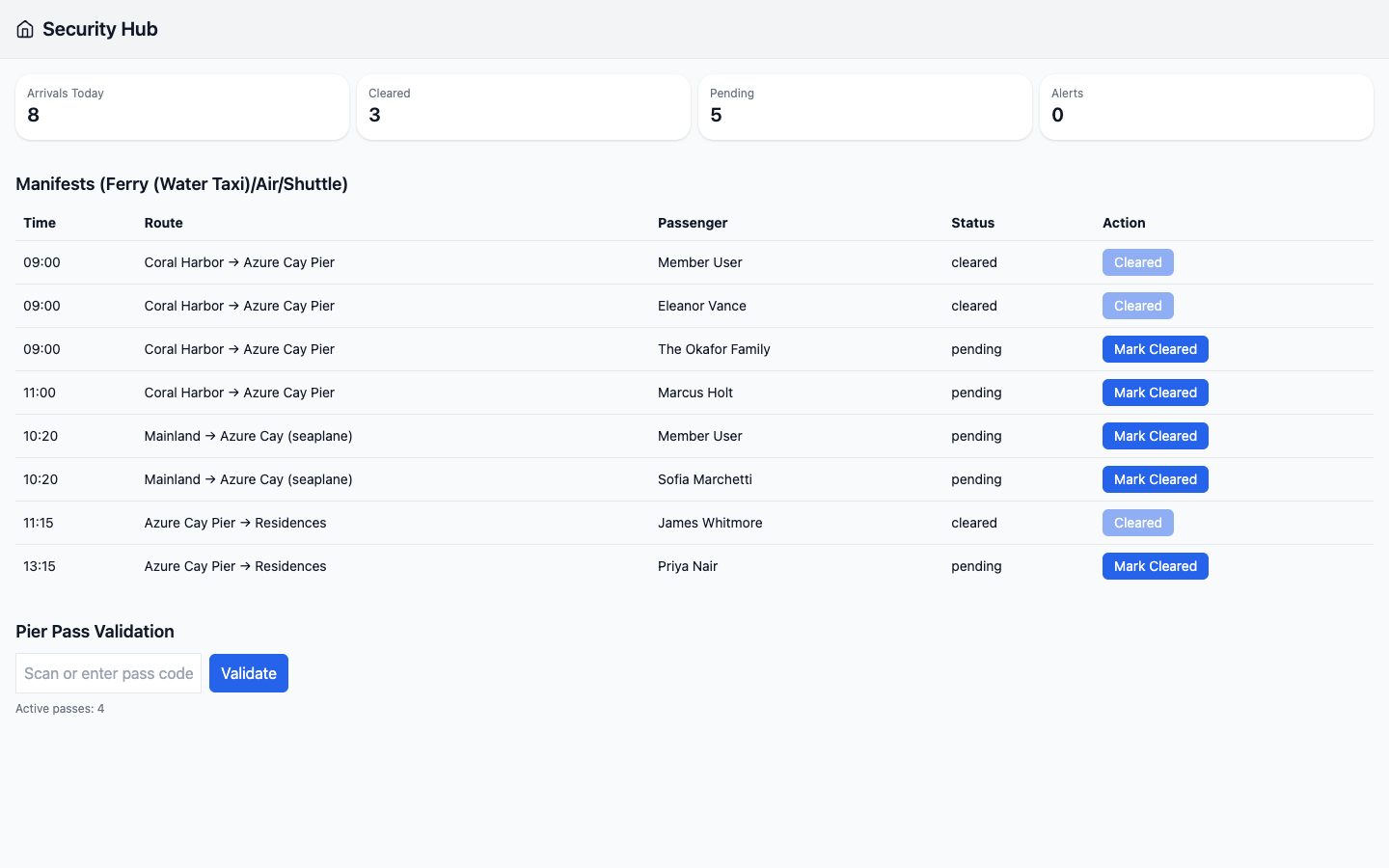Click the 11:00 time cell

pyautogui.click(x=40, y=393)
